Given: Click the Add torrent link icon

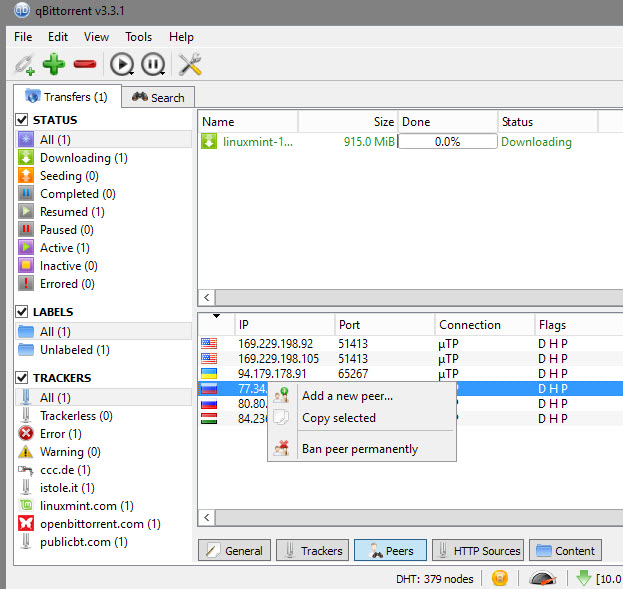Looking at the screenshot, I should click(x=25, y=64).
